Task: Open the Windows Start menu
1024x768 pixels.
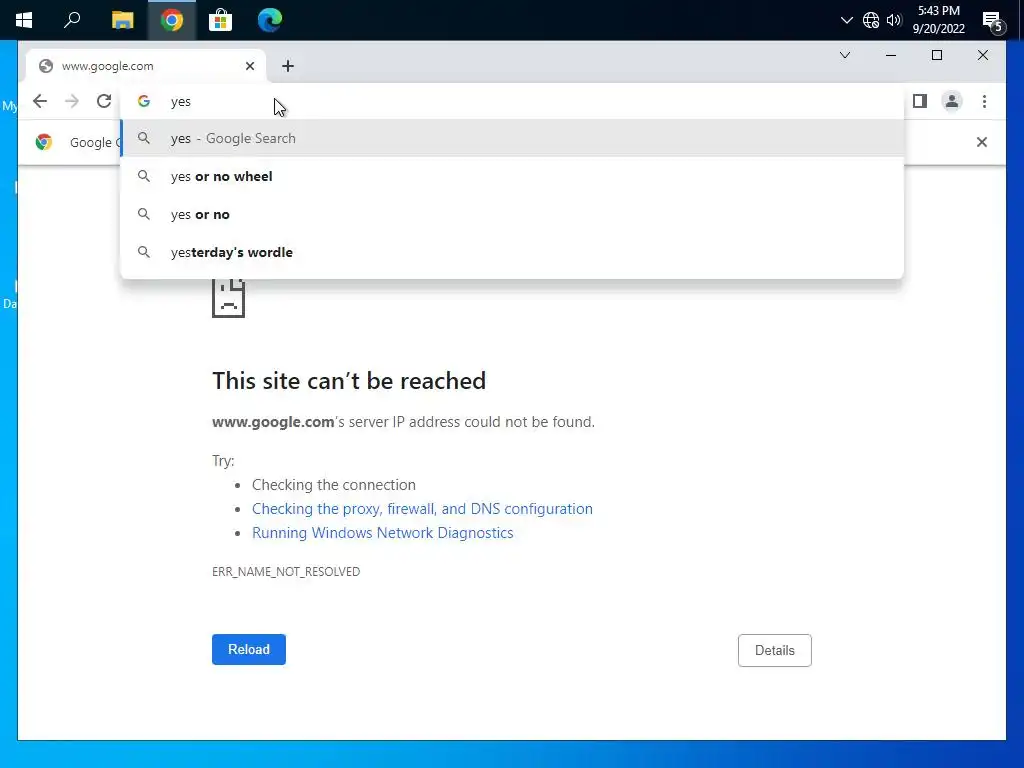Action: coord(24,20)
